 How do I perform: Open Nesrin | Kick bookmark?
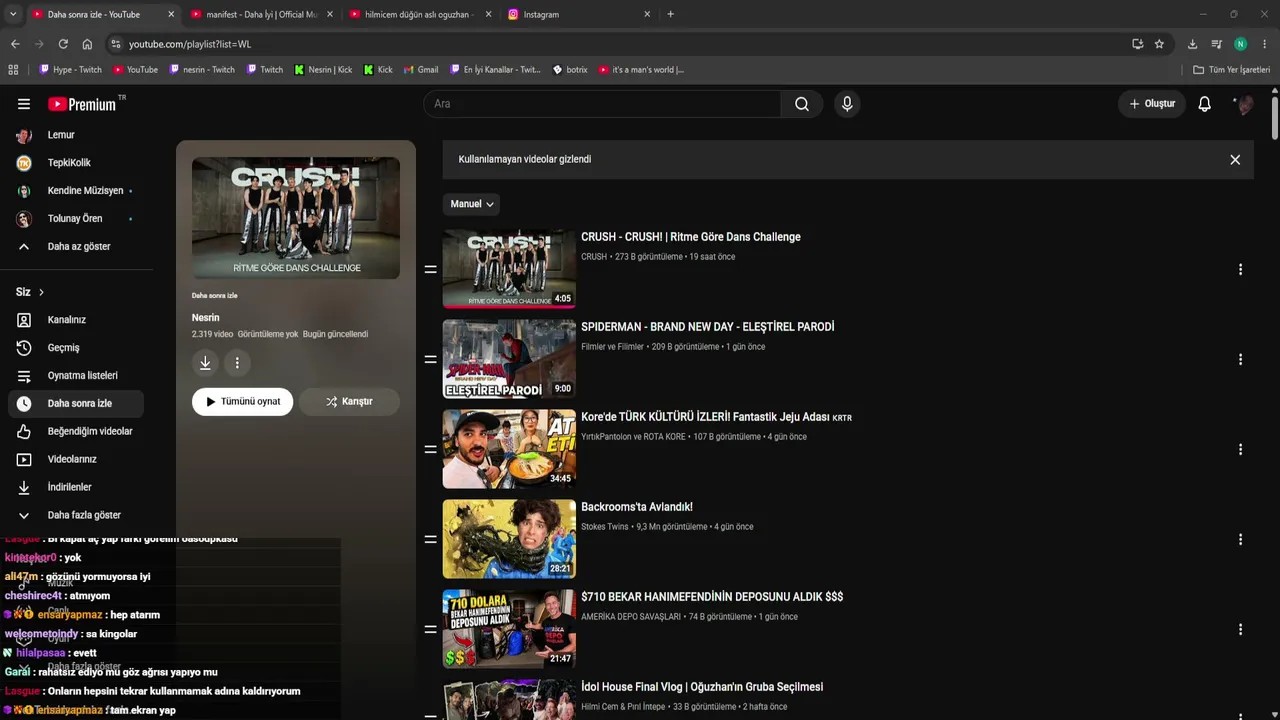click(x=323, y=70)
